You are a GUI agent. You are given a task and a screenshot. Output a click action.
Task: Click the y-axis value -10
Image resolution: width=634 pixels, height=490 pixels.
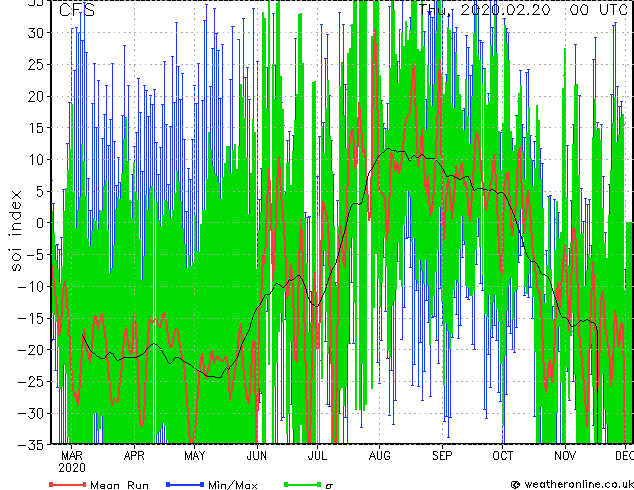pos(31,286)
